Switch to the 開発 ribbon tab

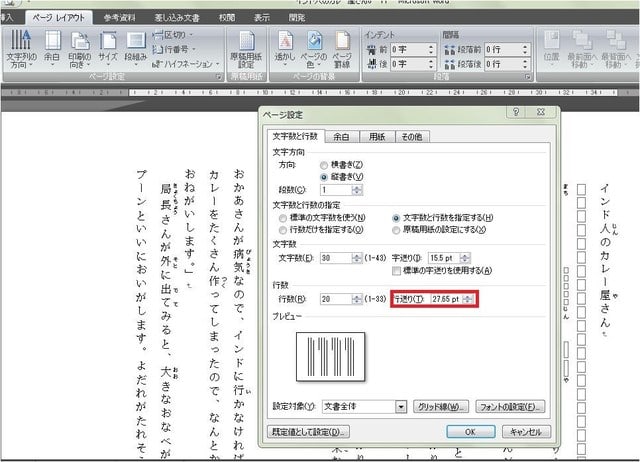(x=297, y=18)
